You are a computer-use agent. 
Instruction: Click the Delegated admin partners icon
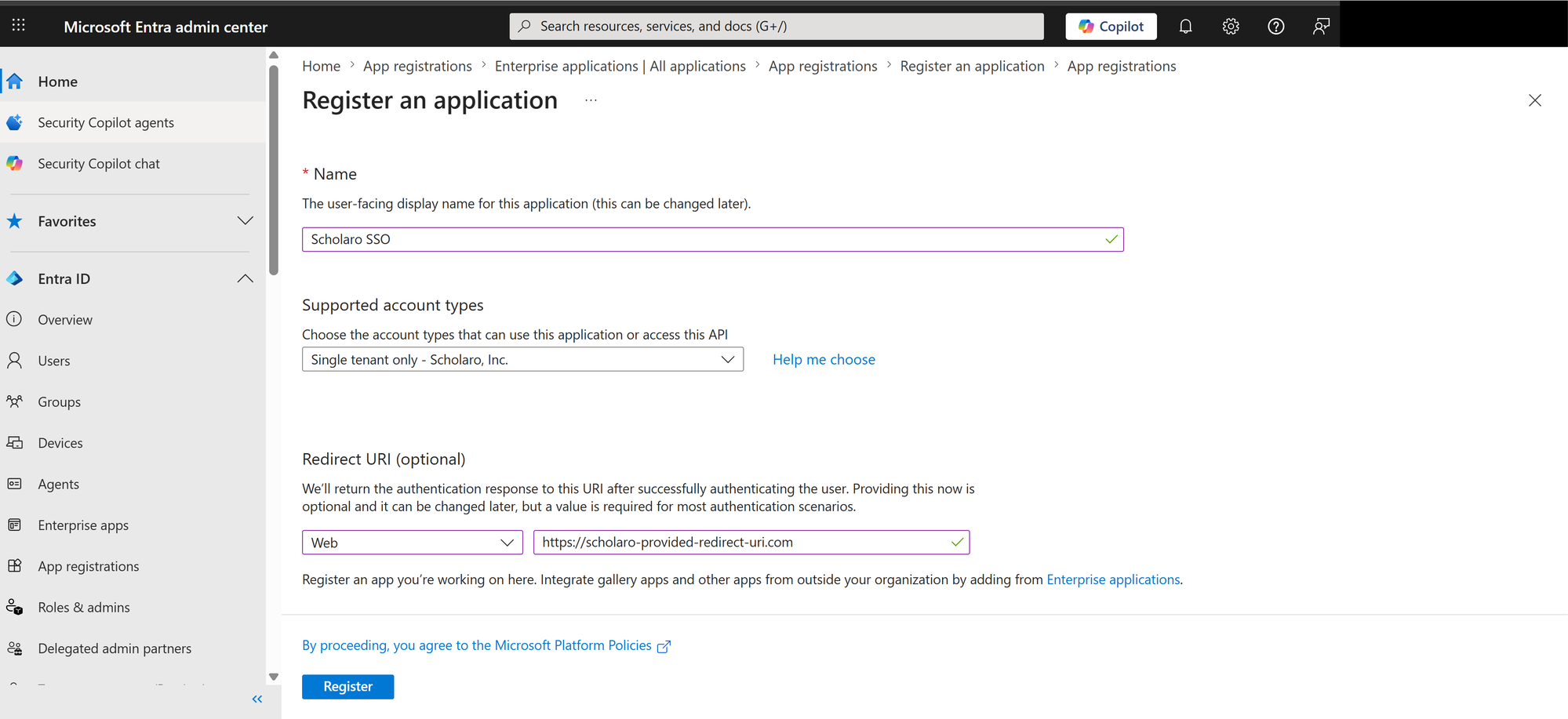point(15,648)
